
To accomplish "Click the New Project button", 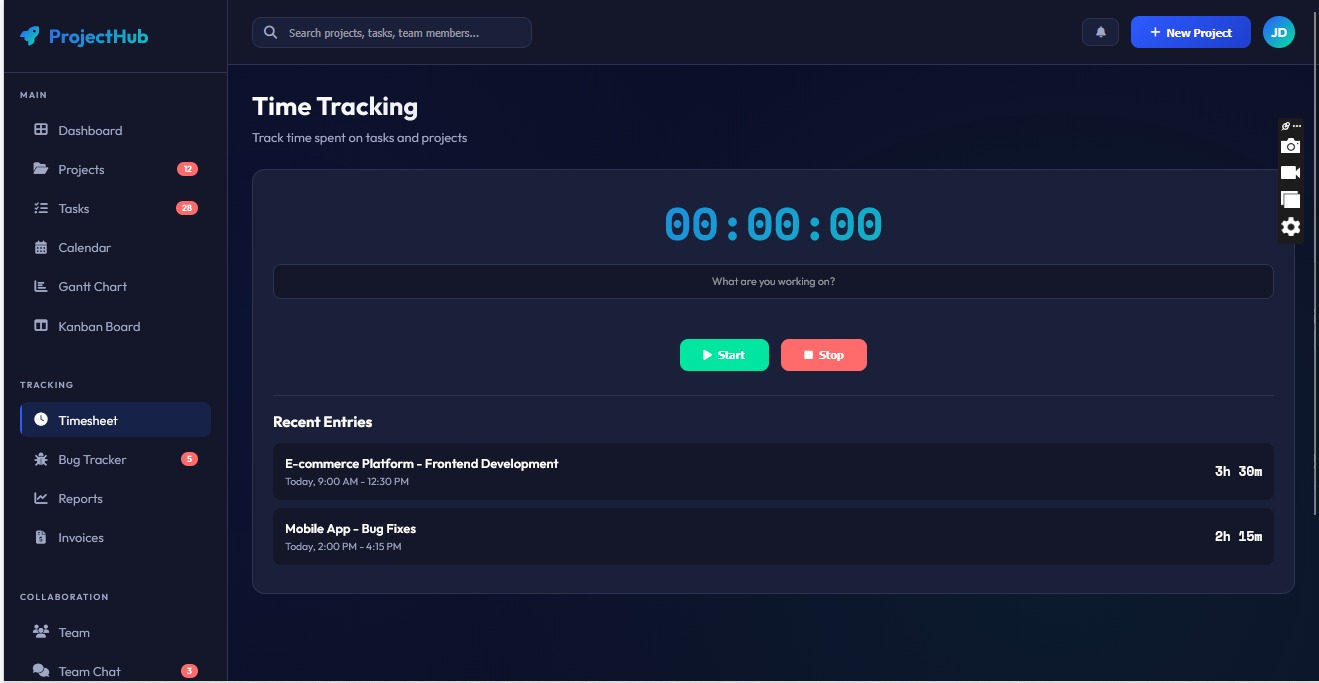I will tap(1190, 32).
